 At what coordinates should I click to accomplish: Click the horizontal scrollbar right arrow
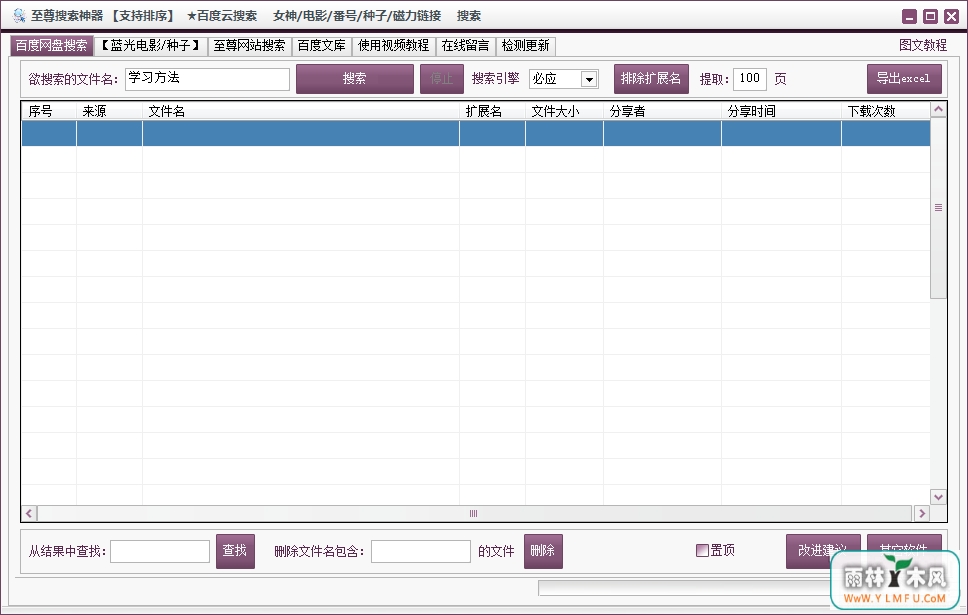click(922, 513)
